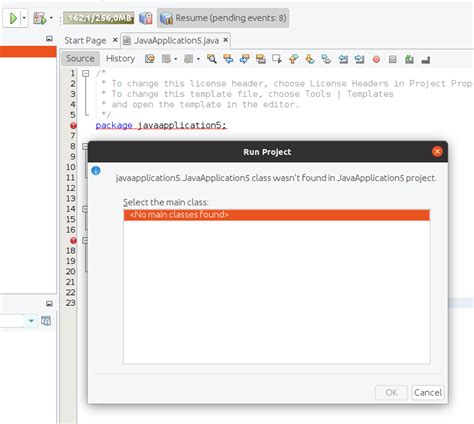This screenshot has height=424, width=474.
Task: Click Cancel in the Run Project dialog
Action: pos(428,392)
